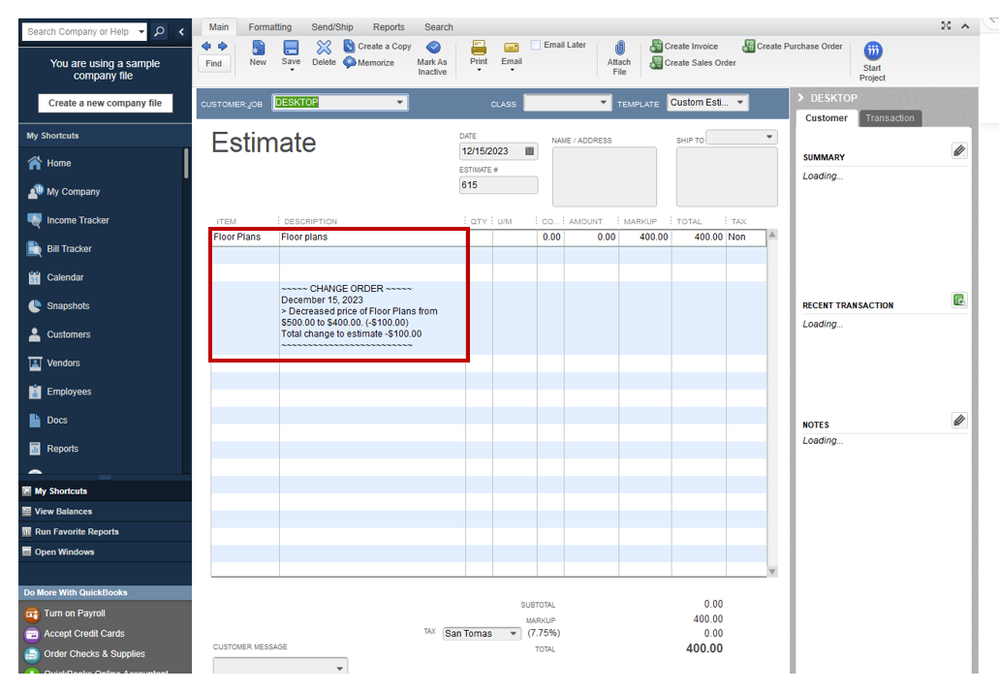Image resolution: width=999 pixels, height=695 pixels.
Task: Open the Class dropdown
Action: pos(603,103)
